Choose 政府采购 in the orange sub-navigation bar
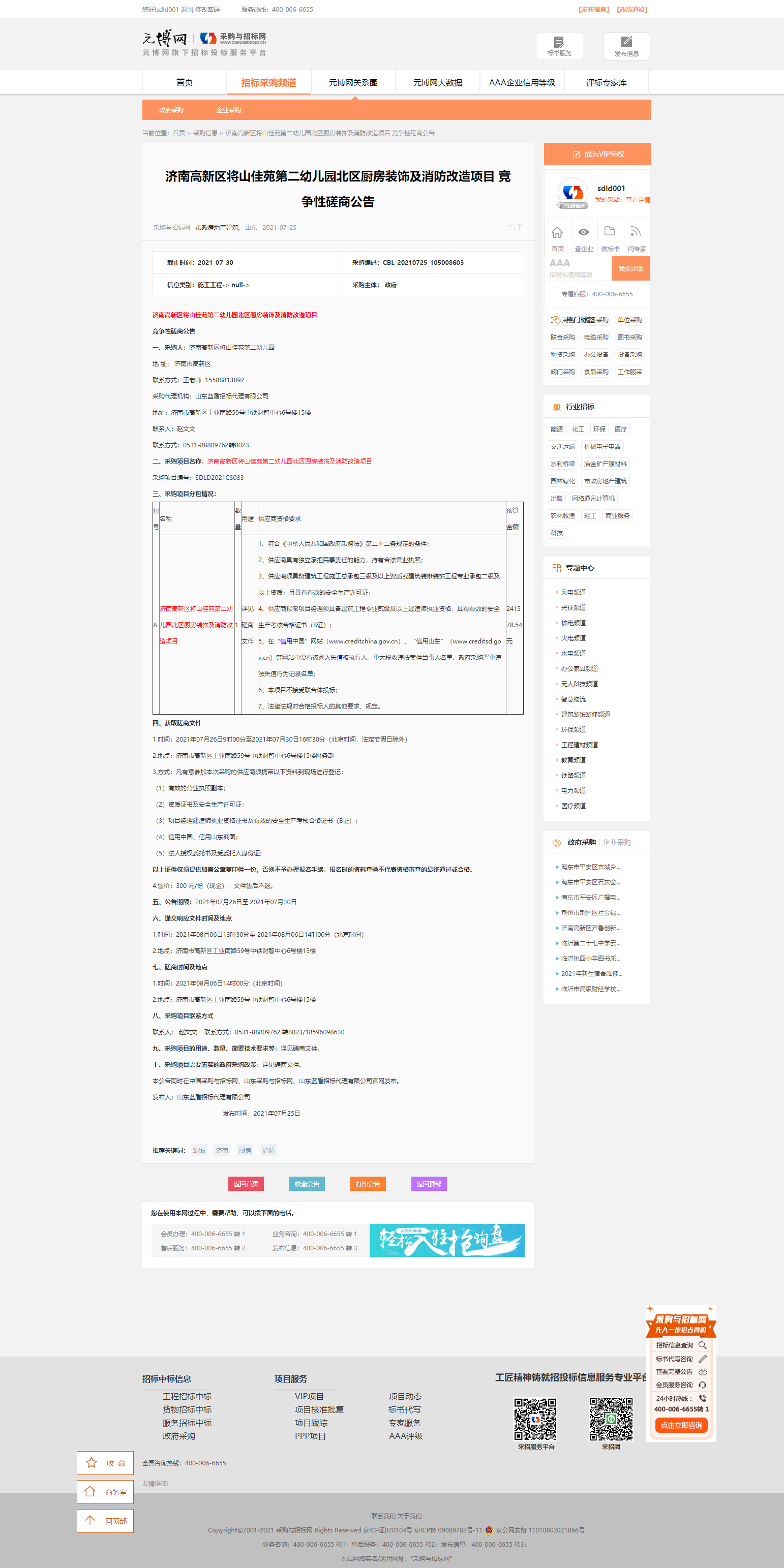 click(171, 110)
